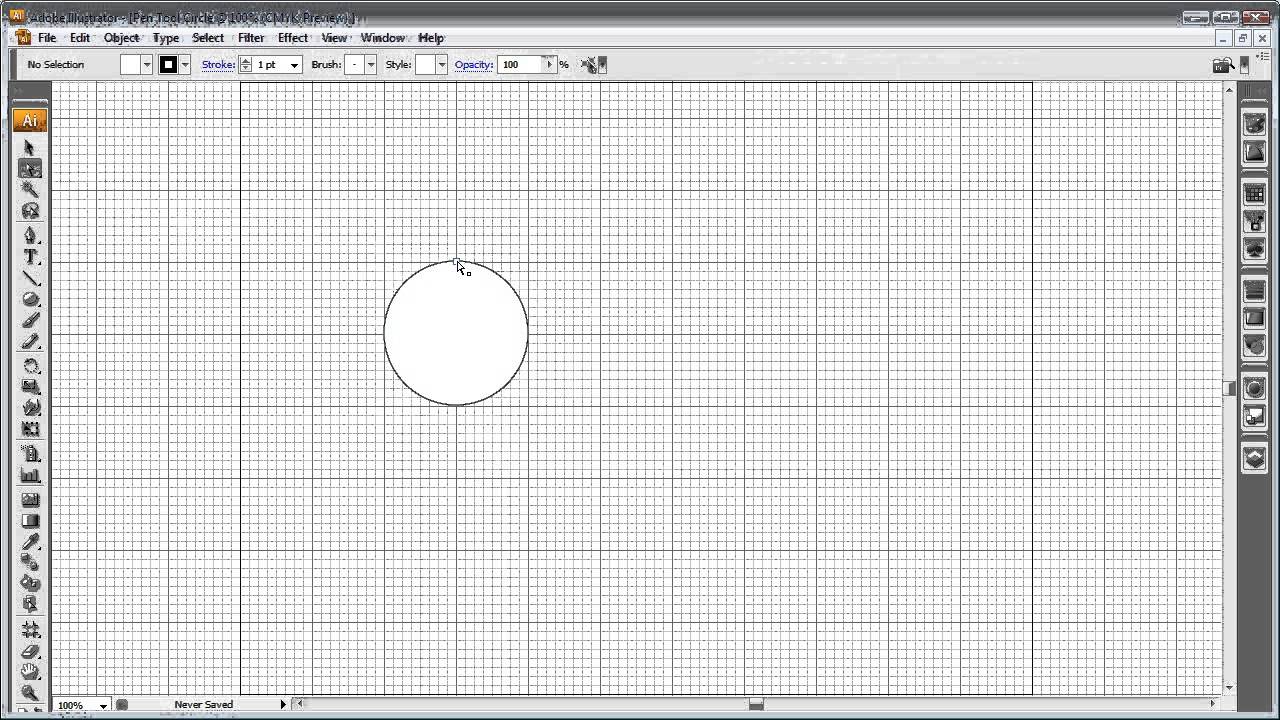Select the Blend tool
Viewport: 1280px width, 720px height.
(x=30, y=563)
